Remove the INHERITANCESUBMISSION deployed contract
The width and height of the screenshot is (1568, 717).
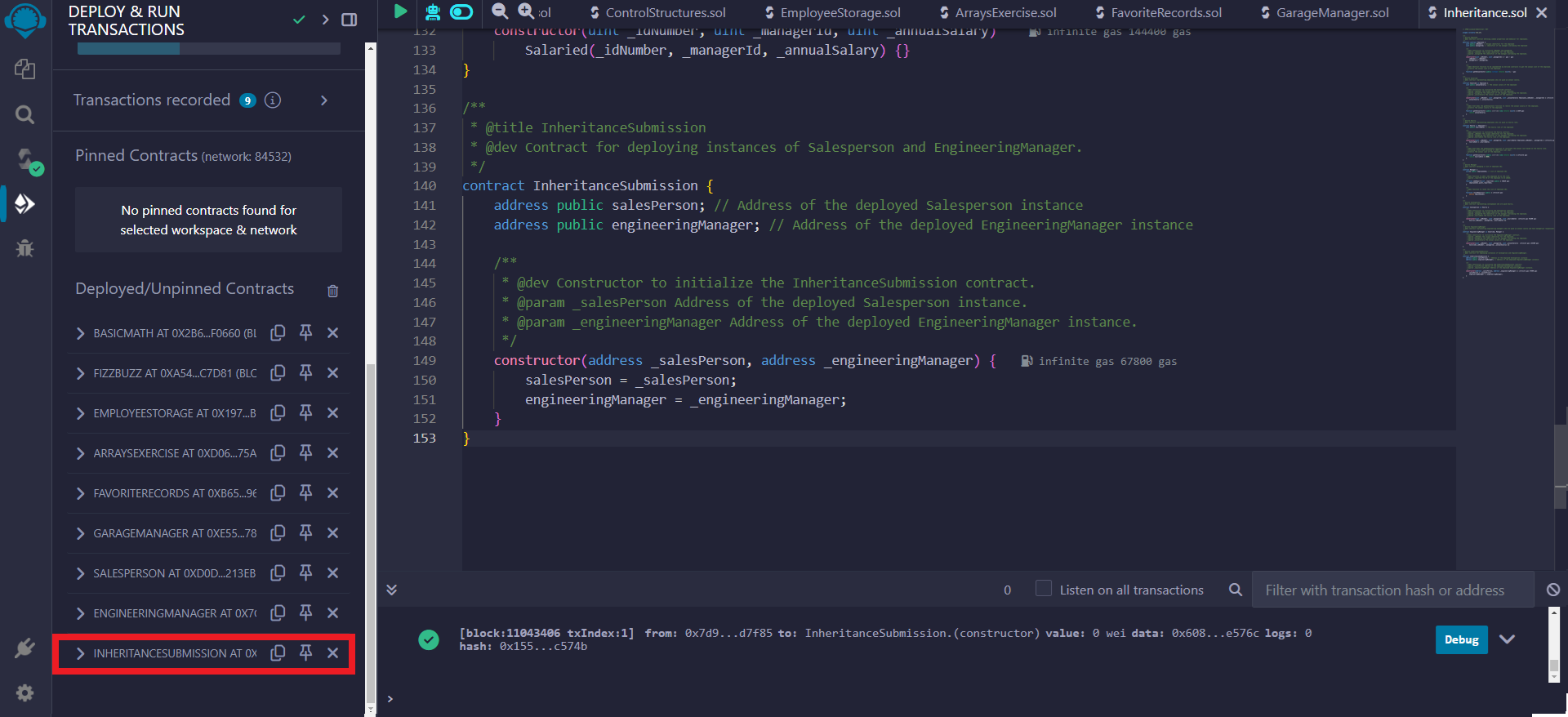point(332,652)
